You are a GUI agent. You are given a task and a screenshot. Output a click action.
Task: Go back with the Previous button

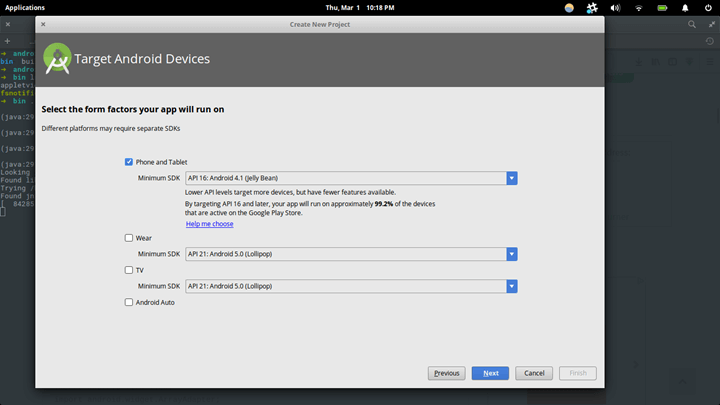(x=447, y=373)
